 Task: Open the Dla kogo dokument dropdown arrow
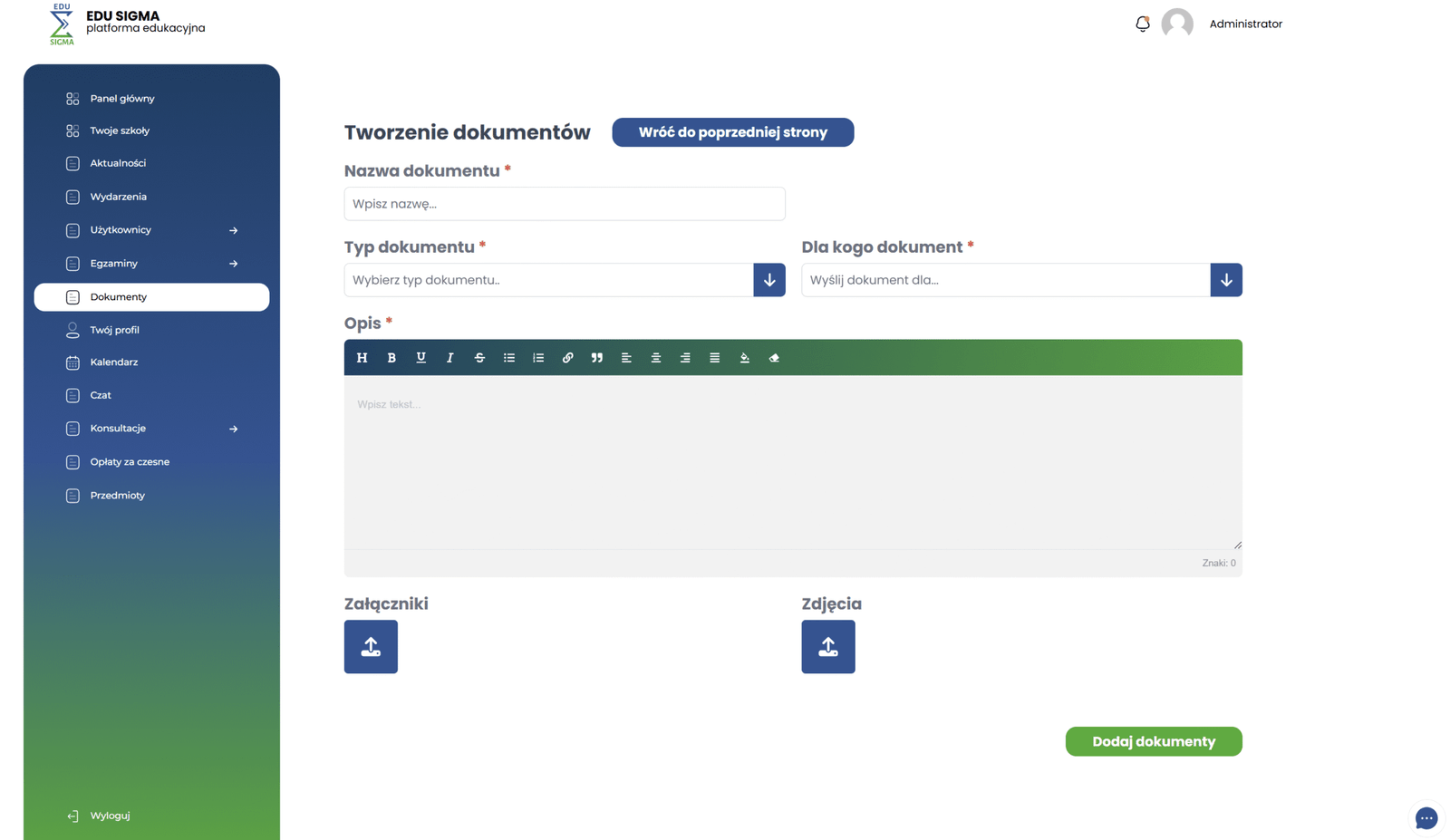1225,280
